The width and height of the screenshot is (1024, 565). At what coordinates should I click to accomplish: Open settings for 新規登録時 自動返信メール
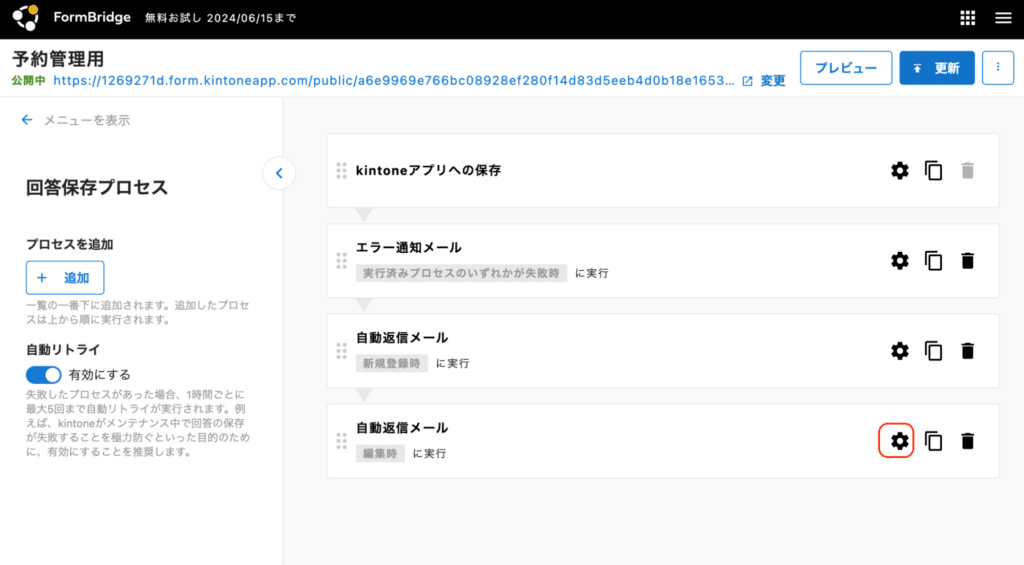(x=900, y=351)
